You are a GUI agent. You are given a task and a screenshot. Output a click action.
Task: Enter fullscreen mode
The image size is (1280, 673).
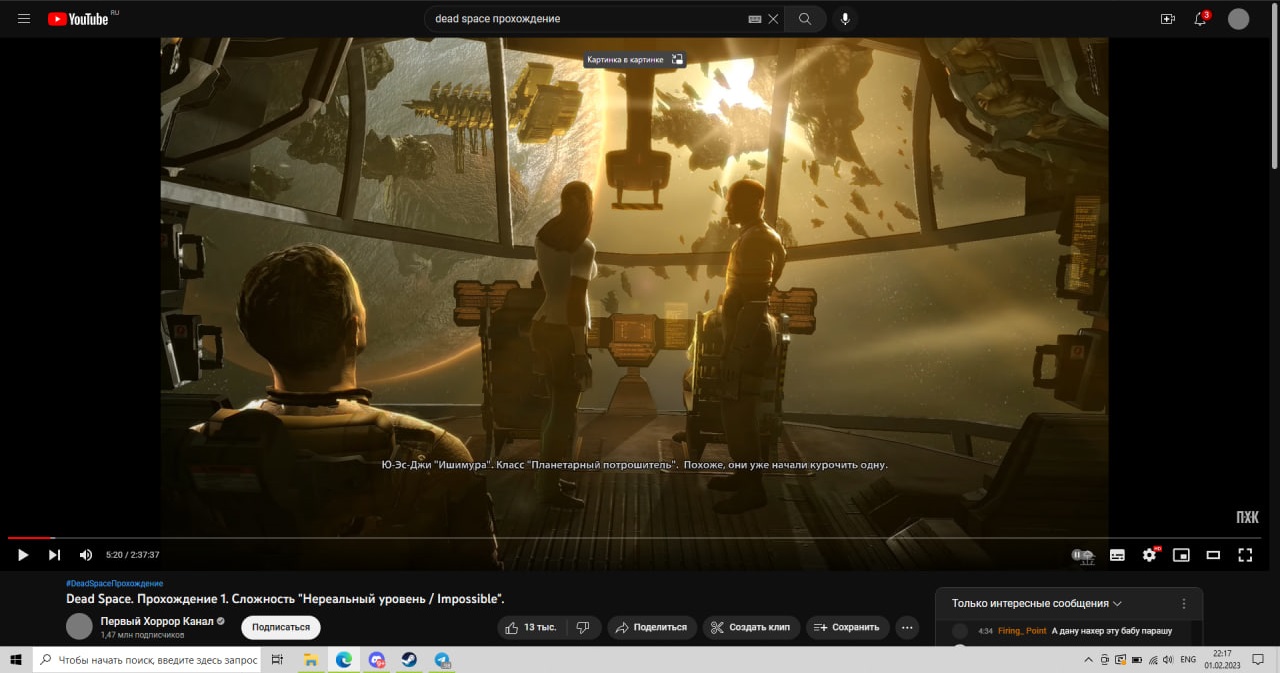(1245, 555)
